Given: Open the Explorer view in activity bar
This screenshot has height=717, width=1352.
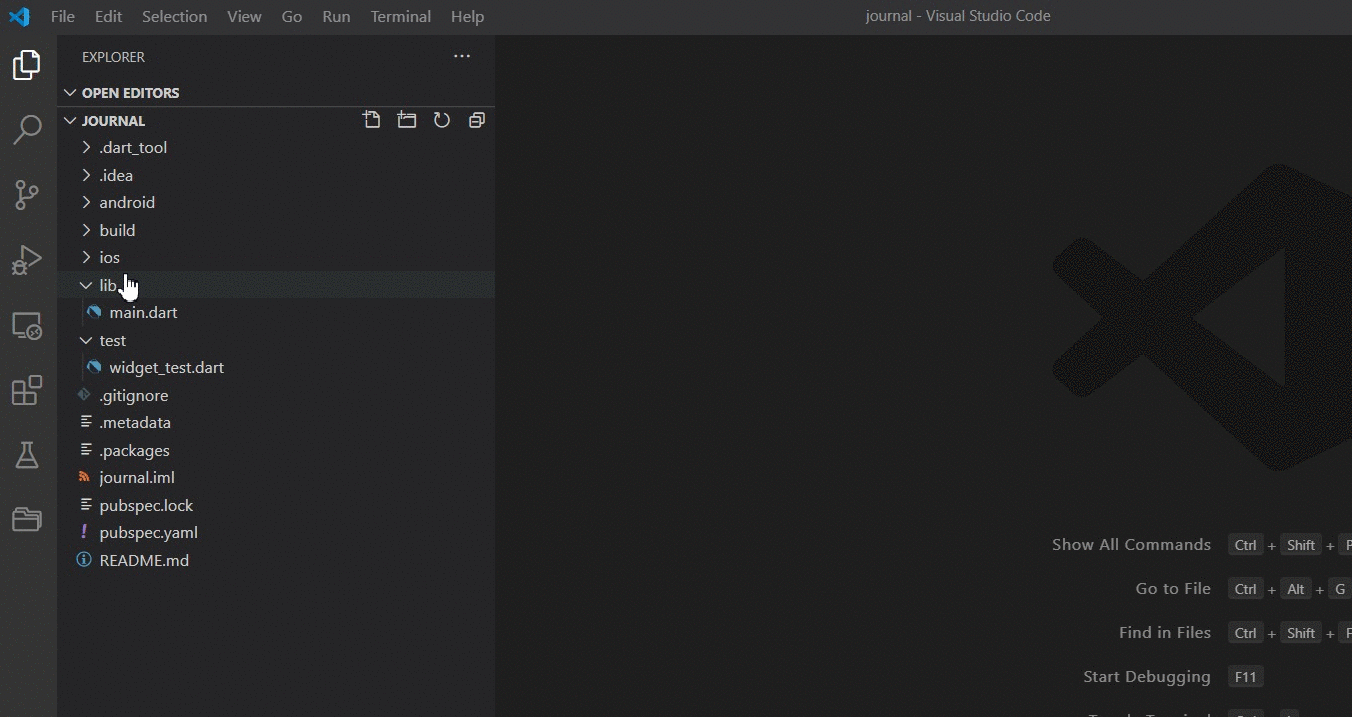Looking at the screenshot, I should pyautogui.click(x=27, y=65).
